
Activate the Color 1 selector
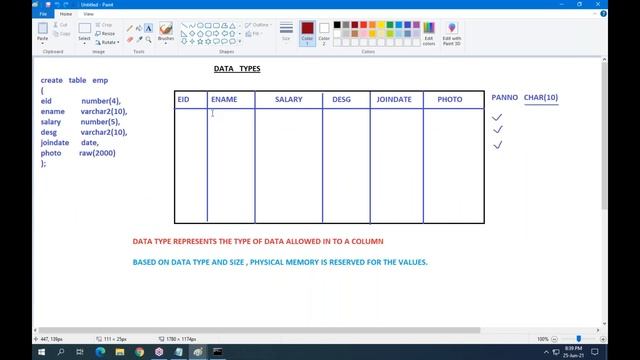307,33
